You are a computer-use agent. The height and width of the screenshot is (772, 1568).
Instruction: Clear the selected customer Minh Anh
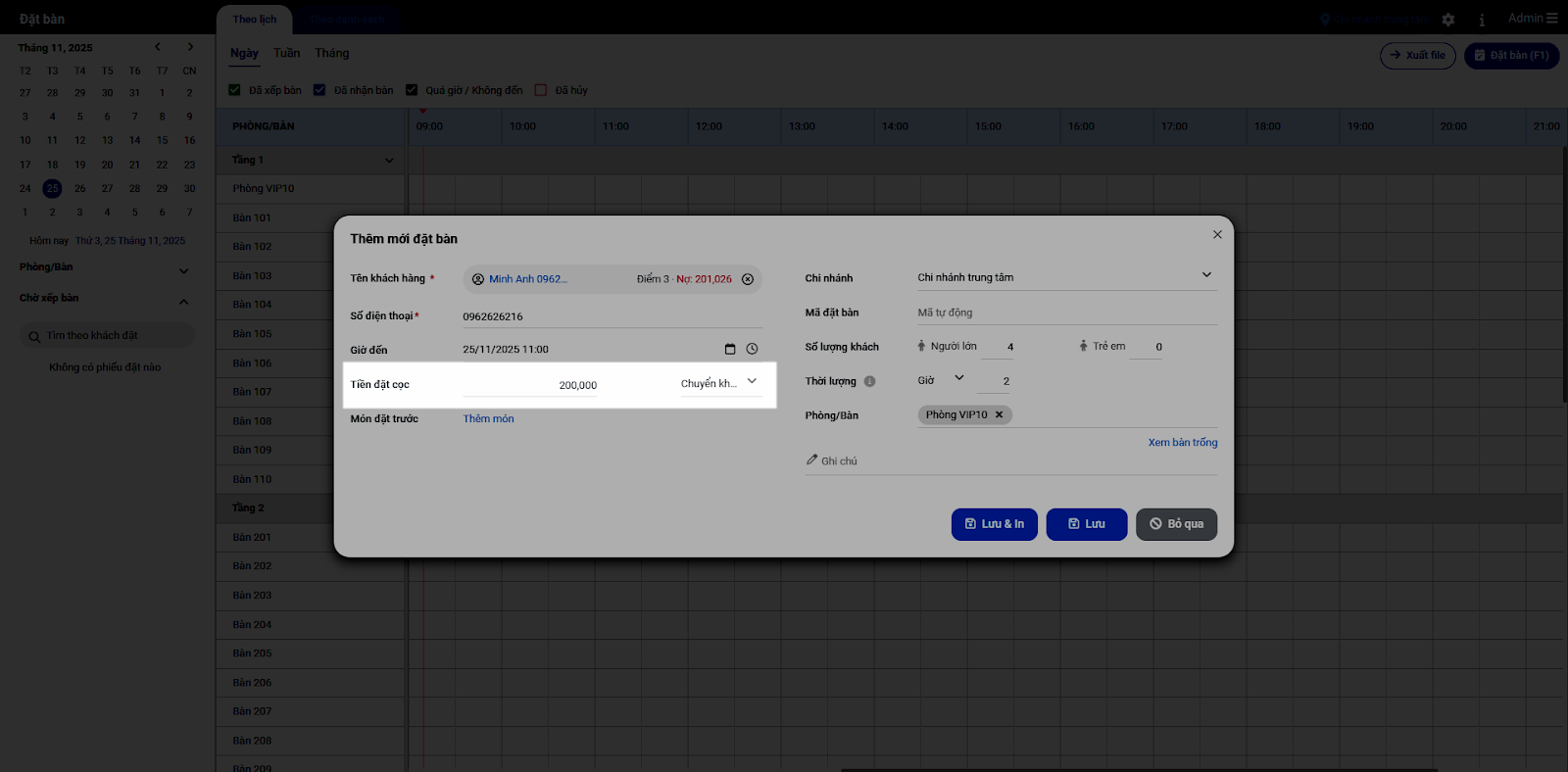(x=748, y=279)
